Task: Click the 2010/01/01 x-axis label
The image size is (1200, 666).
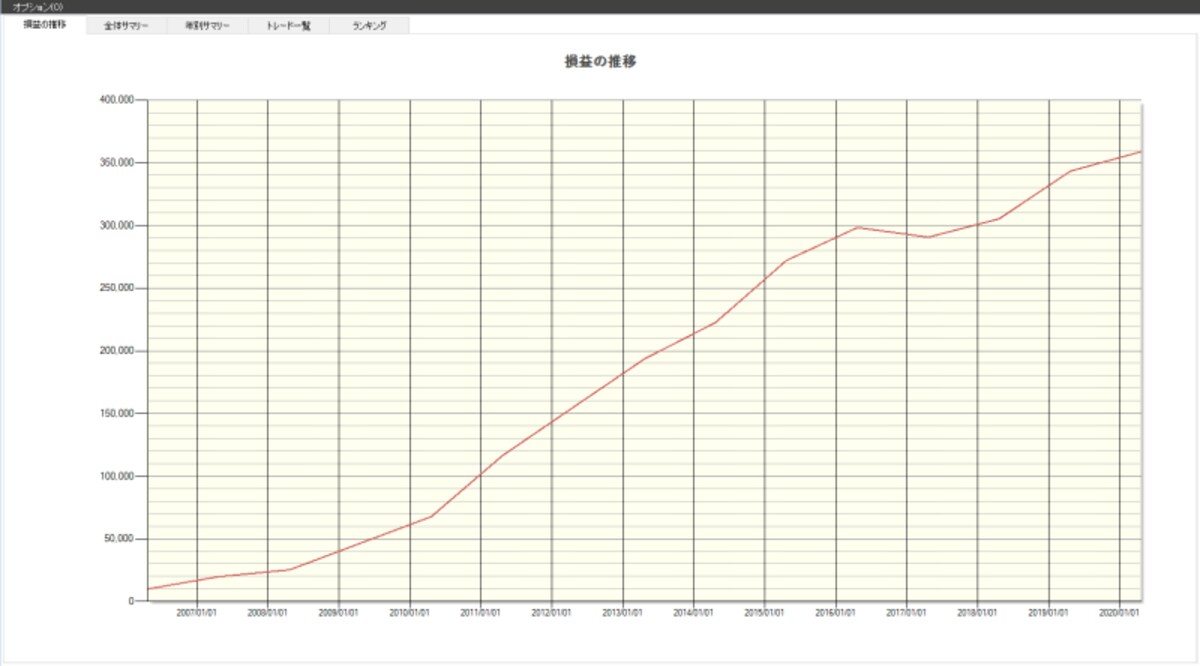Action: click(x=410, y=612)
